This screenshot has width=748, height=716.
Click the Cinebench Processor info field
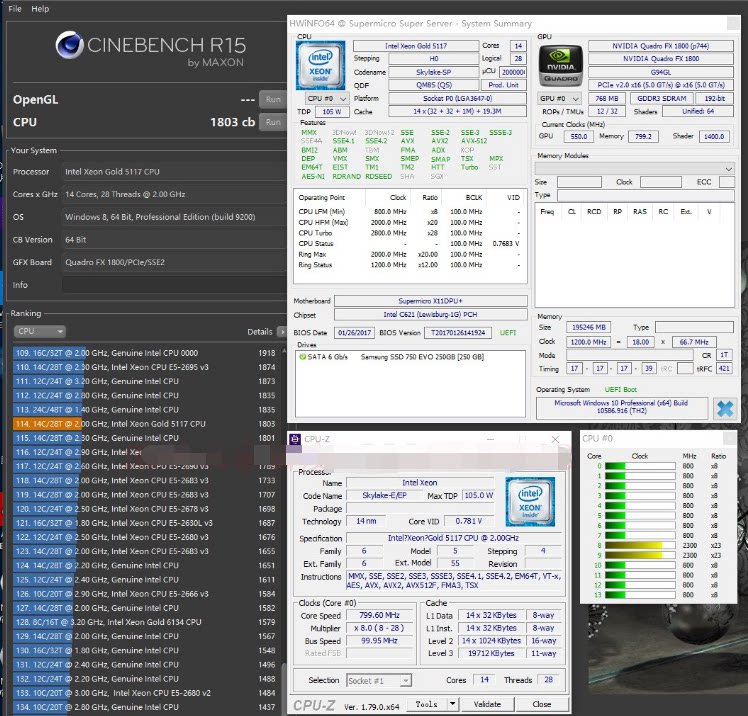174,172
